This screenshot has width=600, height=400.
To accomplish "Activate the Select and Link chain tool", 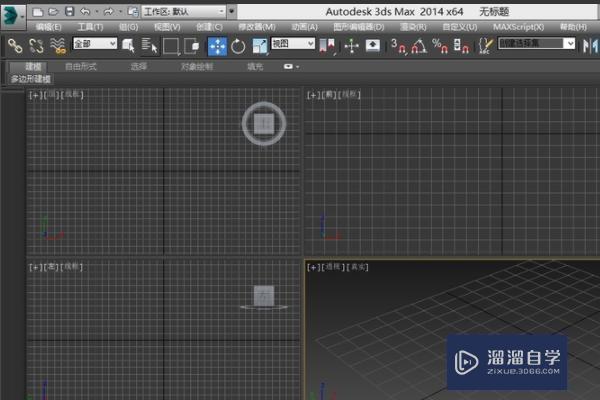I will tap(15, 46).
